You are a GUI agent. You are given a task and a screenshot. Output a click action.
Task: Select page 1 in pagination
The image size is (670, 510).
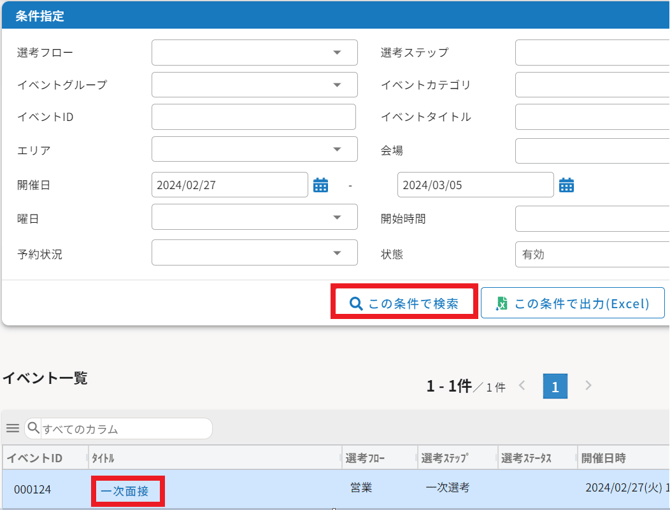point(555,386)
